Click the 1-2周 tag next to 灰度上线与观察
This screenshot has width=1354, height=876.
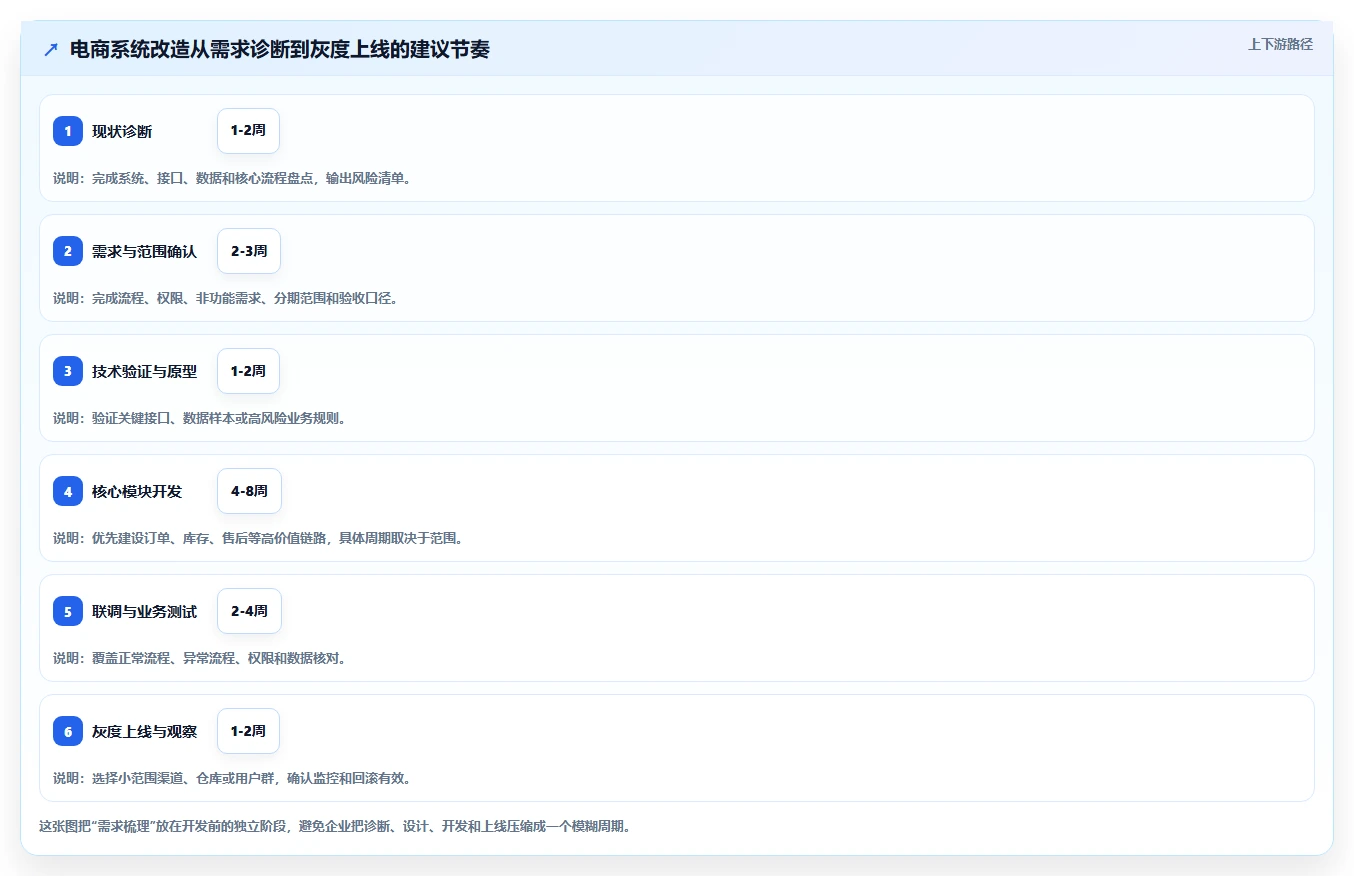pos(248,731)
